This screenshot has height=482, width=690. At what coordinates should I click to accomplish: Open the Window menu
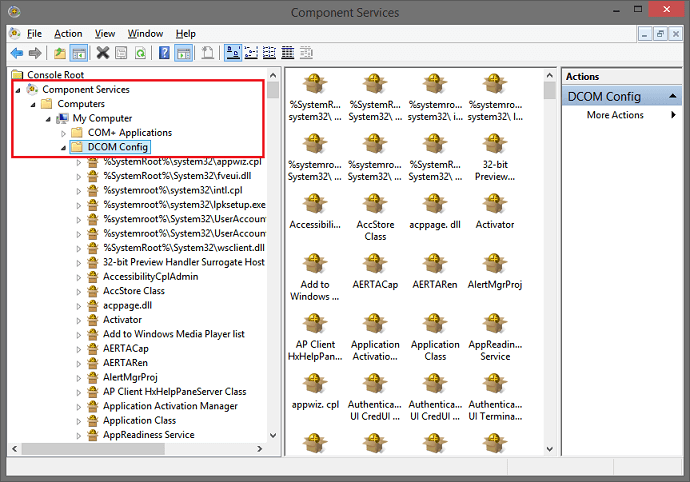(x=145, y=33)
